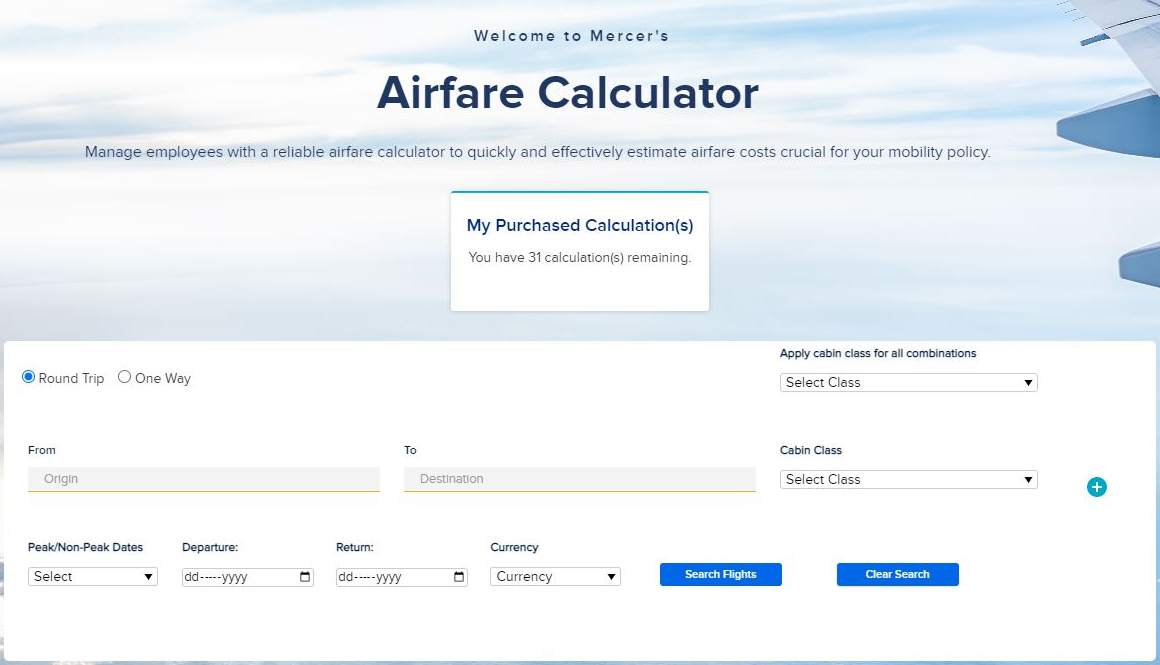Click the arrow on the Peak/Non-Peak Dates dropdown

(148, 576)
